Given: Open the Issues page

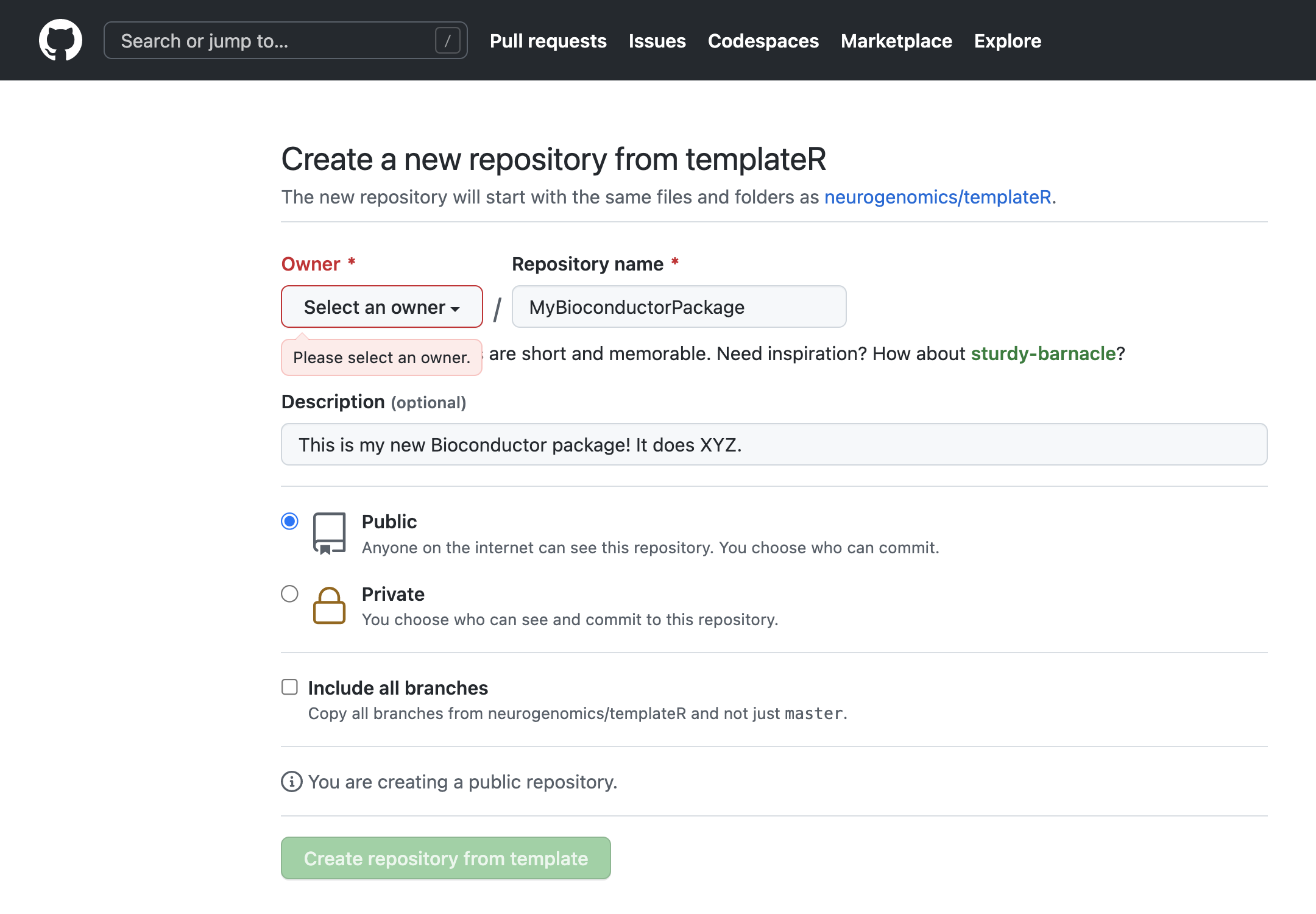Looking at the screenshot, I should pyautogui.click(x=657, y=41).
